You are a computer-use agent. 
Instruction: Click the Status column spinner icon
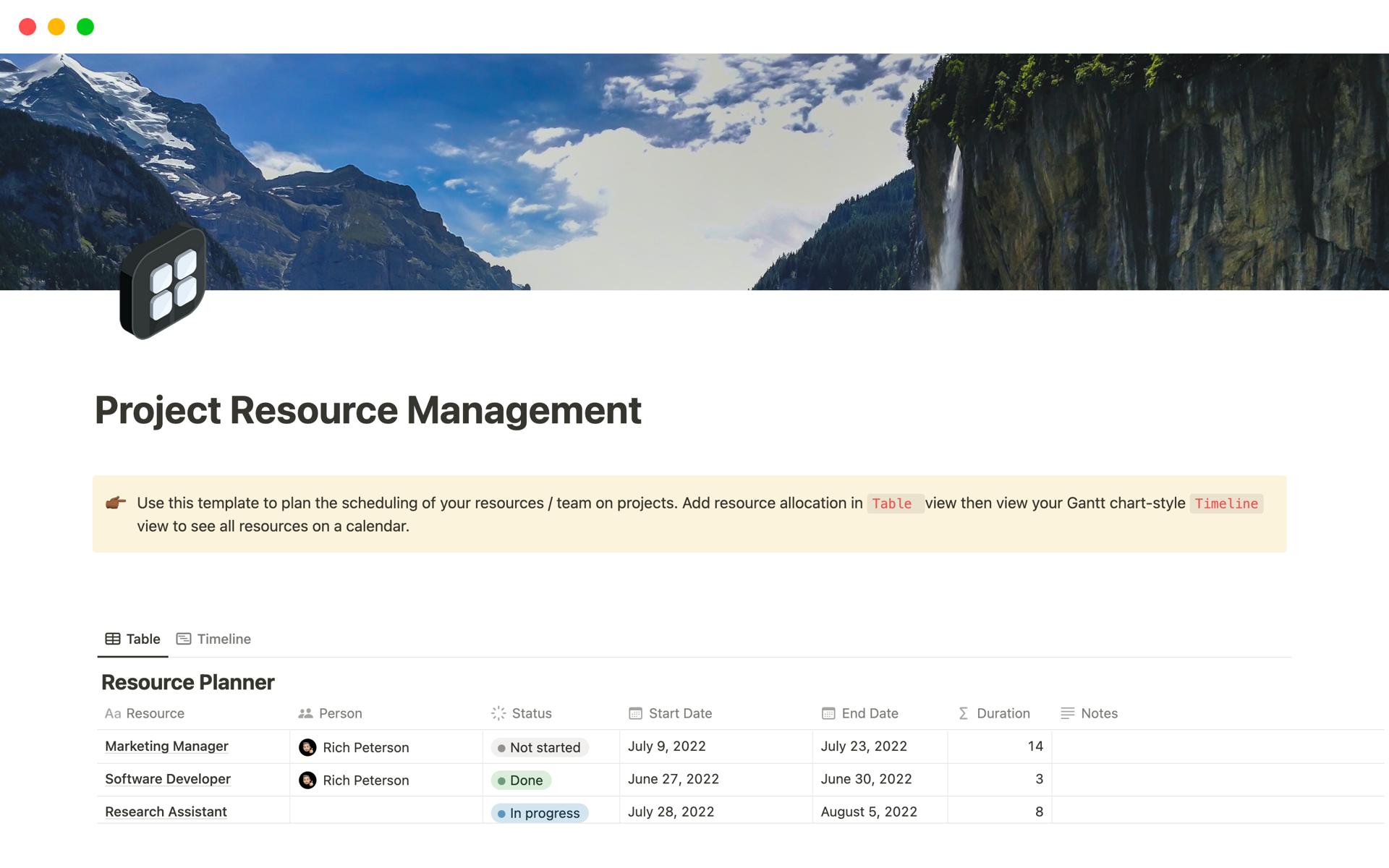pos(498,713)
